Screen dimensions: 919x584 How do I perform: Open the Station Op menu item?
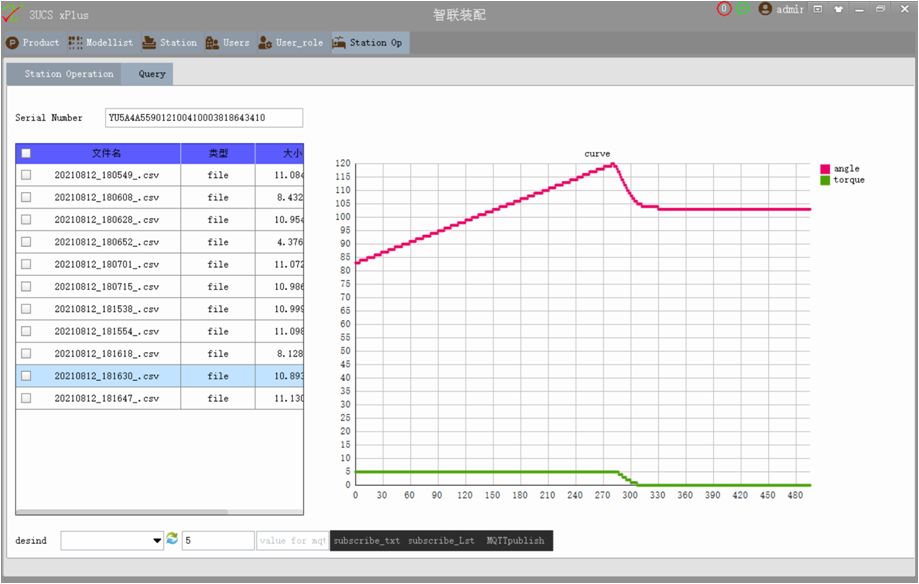368,43
